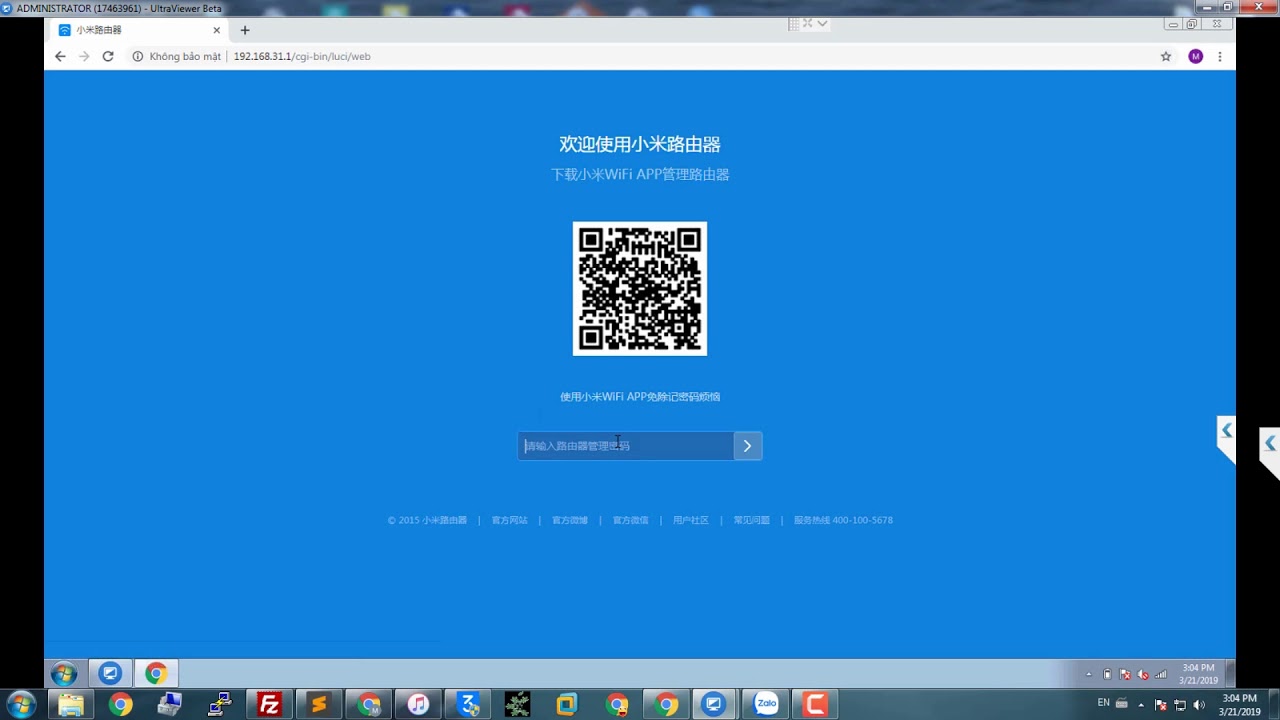1280x720 pixels.
Task: Open local clock showing 3/21/2019
Action: coord(1239,705)
